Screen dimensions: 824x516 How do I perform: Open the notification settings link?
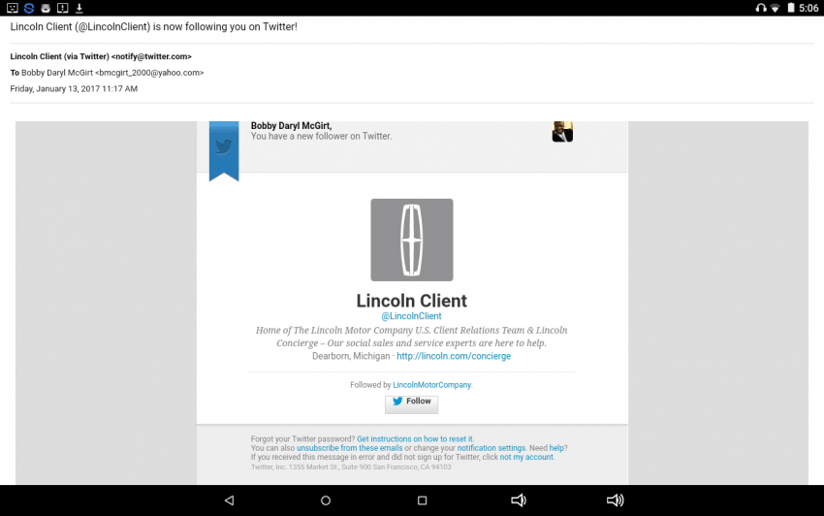coord(491,448)
